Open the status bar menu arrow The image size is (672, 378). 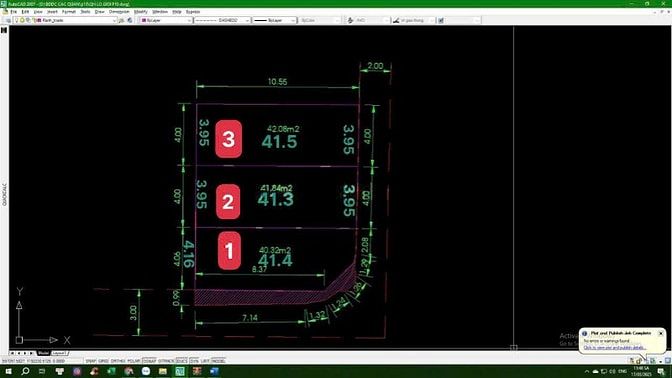660,362
